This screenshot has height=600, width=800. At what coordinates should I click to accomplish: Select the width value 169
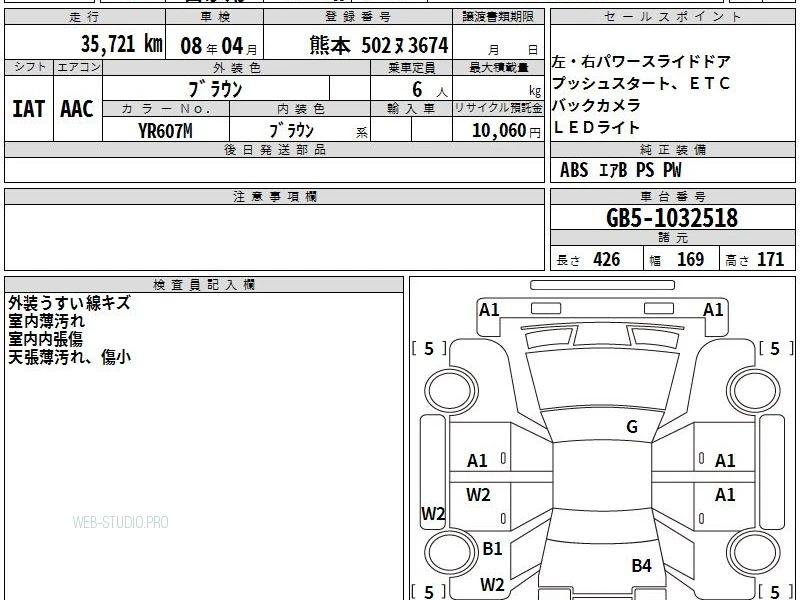(x=690, y=260)
